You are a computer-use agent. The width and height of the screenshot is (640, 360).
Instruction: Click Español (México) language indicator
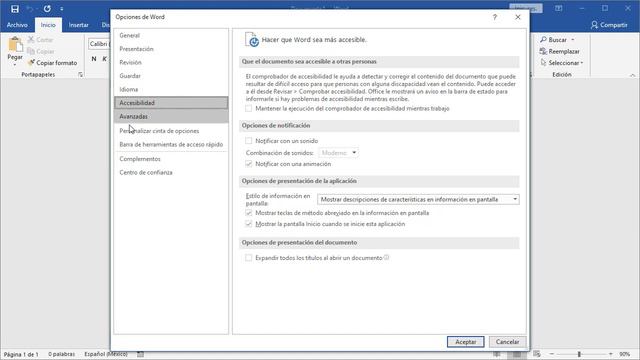106,354
